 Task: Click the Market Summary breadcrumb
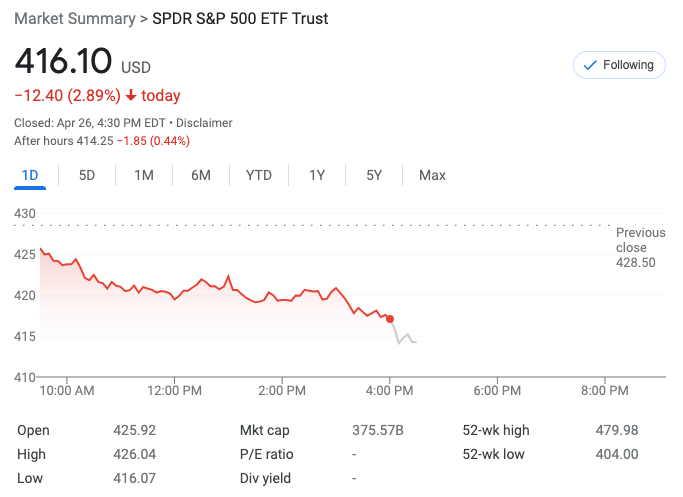click(74, 19)
